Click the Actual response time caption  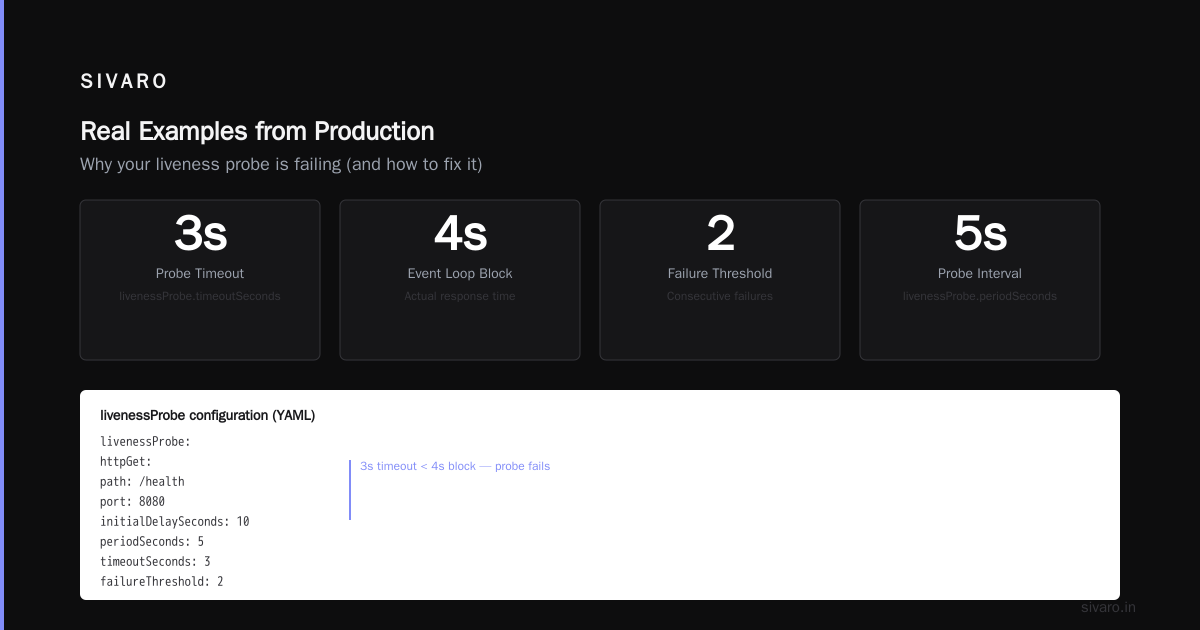coord(460,296)
